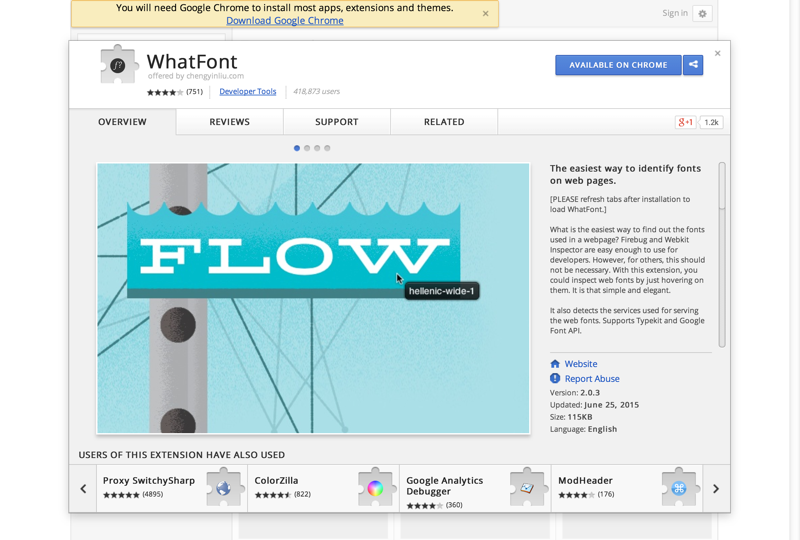The width and height of the screenshot is (800, 540).
Task: Open the Related tab
Action: coord(444,122)
